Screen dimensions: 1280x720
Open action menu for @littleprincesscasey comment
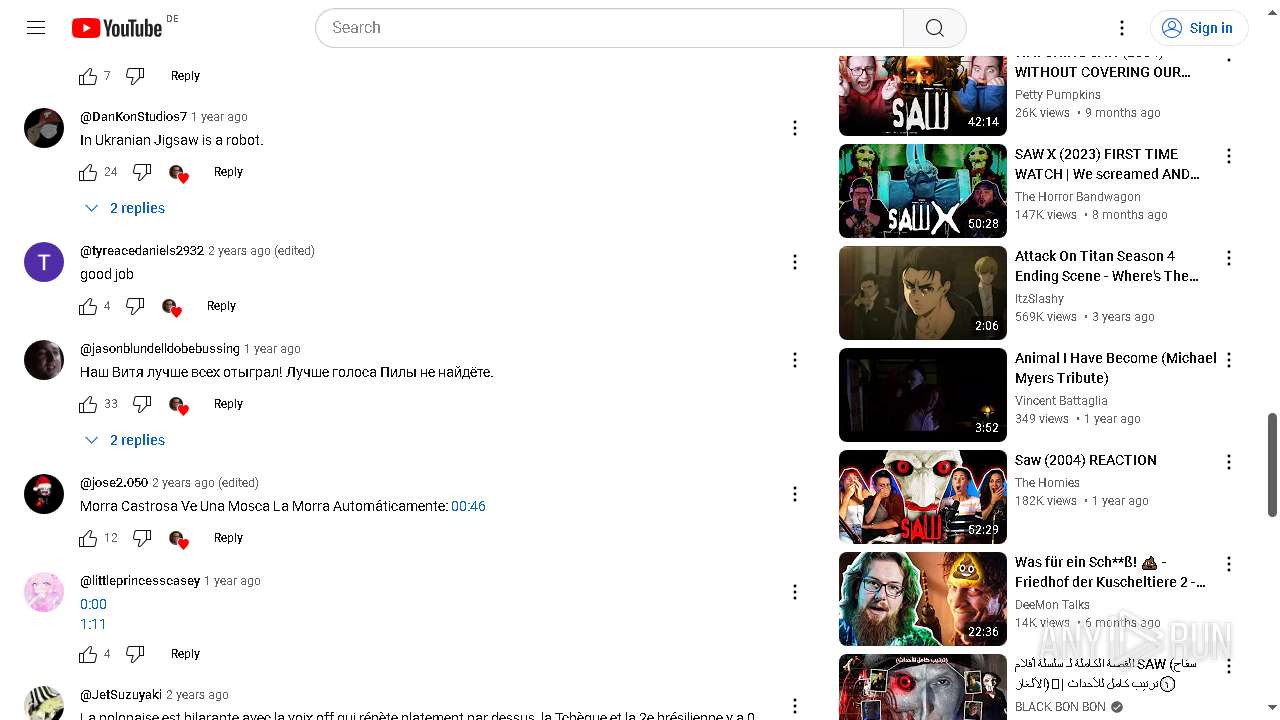(795, 592)
